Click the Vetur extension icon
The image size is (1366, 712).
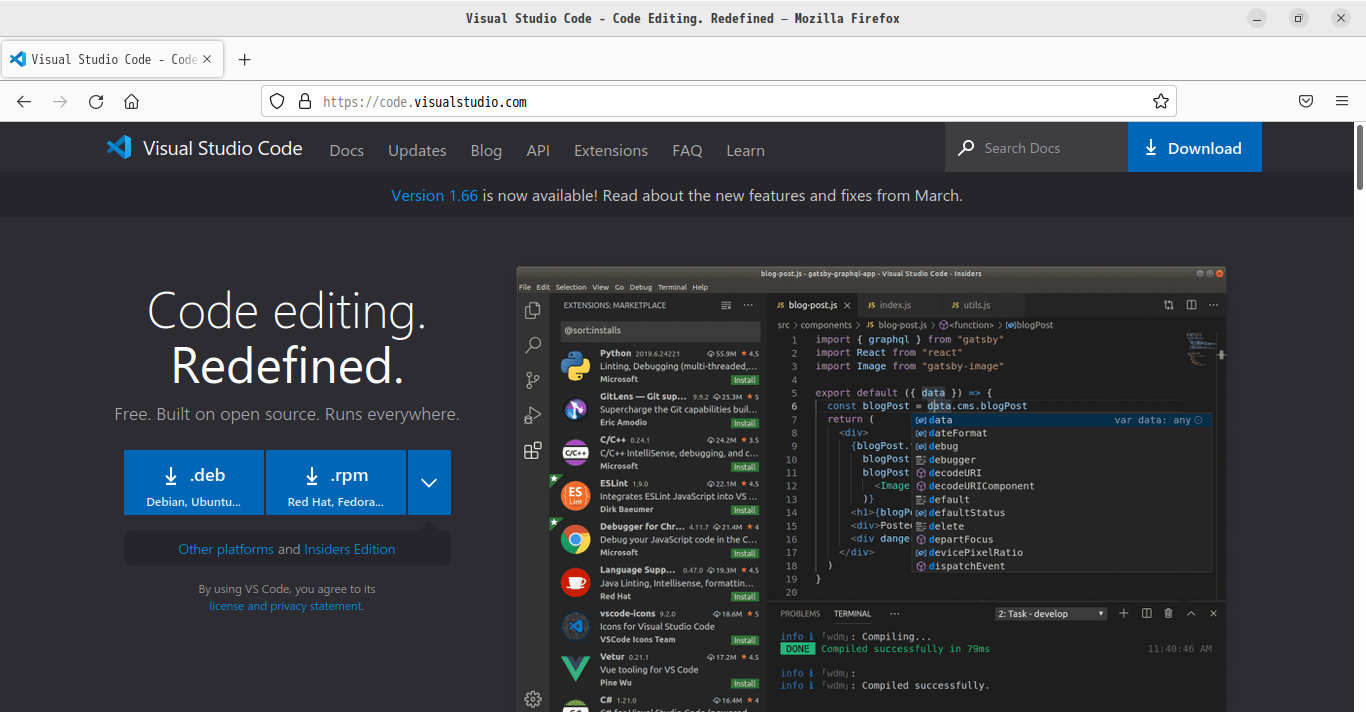pos(575,669)
